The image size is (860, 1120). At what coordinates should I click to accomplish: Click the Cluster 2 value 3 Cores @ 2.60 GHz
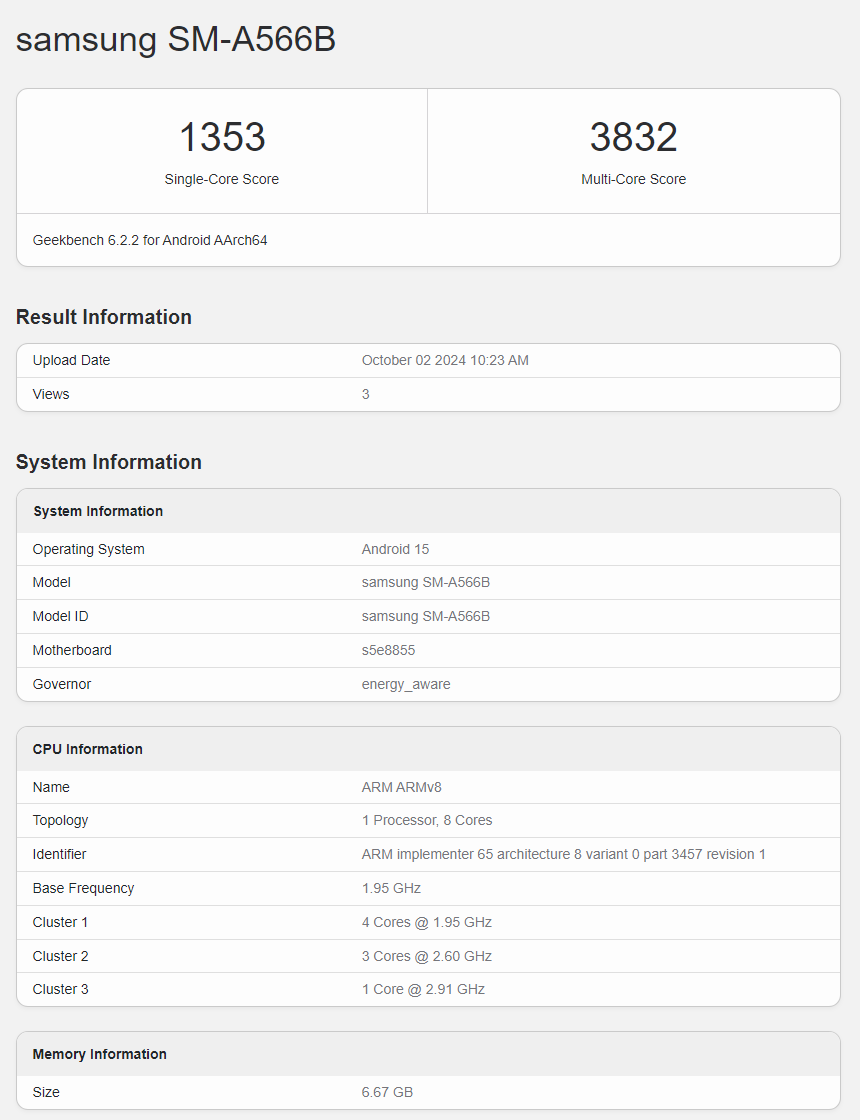427,956
